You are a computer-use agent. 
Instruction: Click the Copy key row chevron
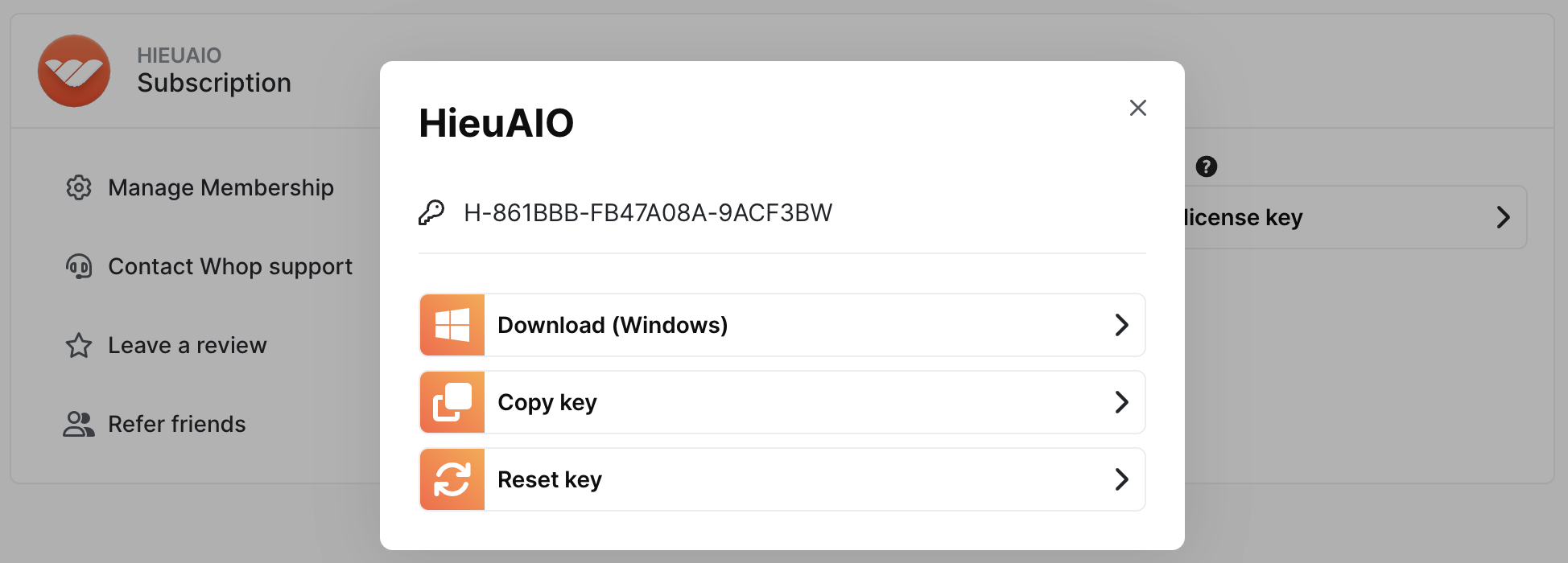click(x=1121, y=402)
